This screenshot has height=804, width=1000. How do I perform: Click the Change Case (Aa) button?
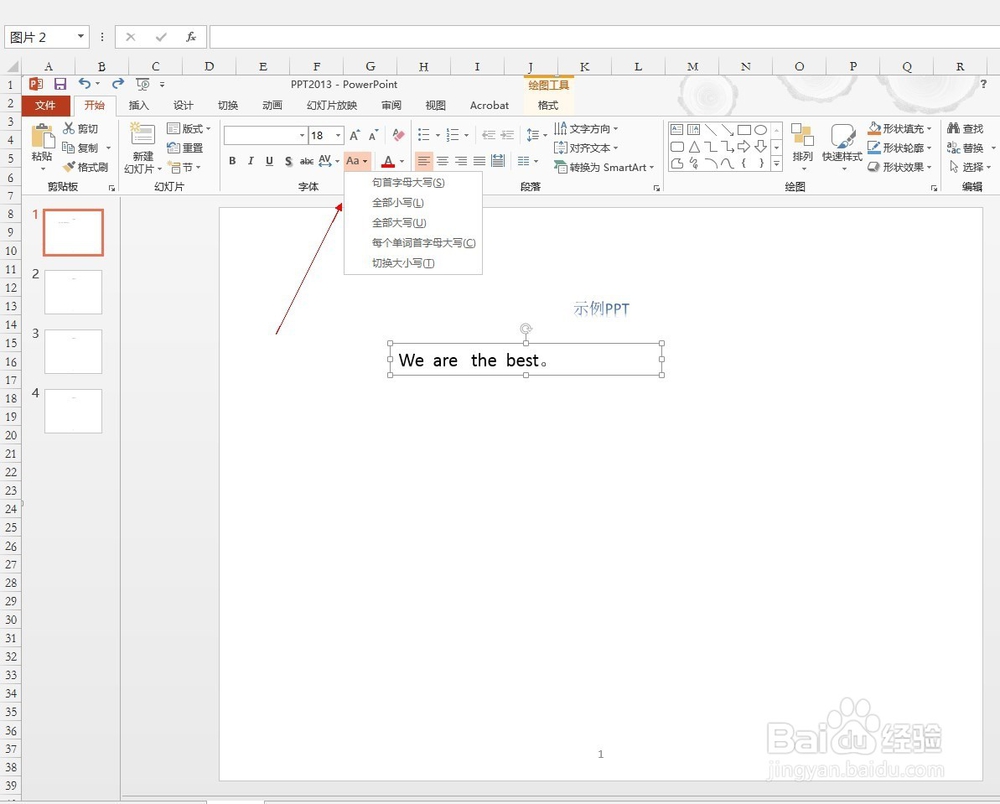pyautogui.click(x=357, y=161)
